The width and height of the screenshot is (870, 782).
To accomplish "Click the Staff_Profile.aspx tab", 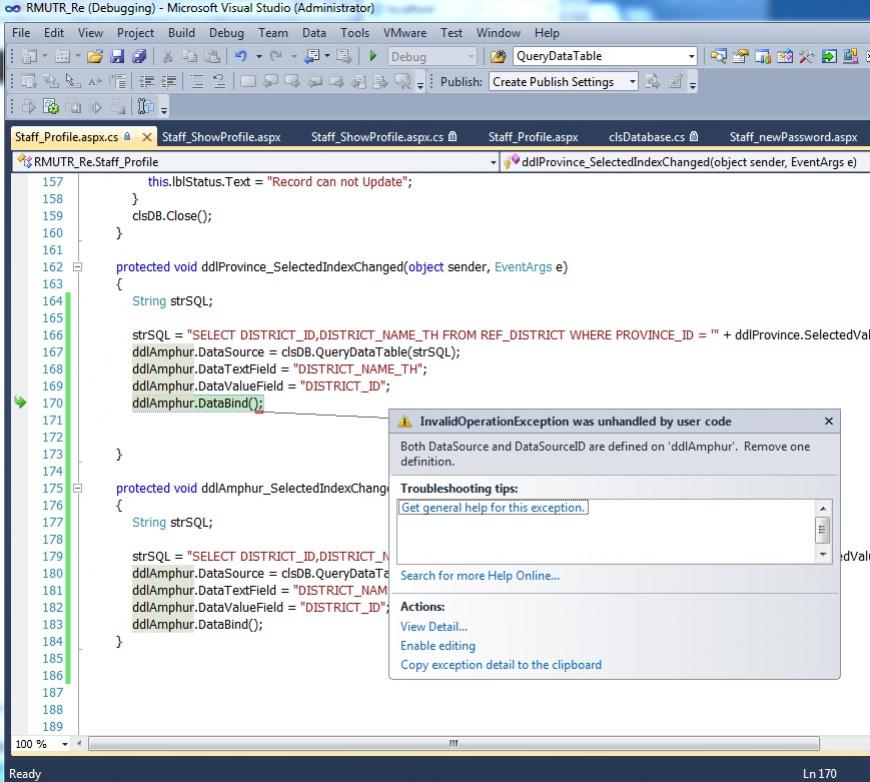I will 533,137.
